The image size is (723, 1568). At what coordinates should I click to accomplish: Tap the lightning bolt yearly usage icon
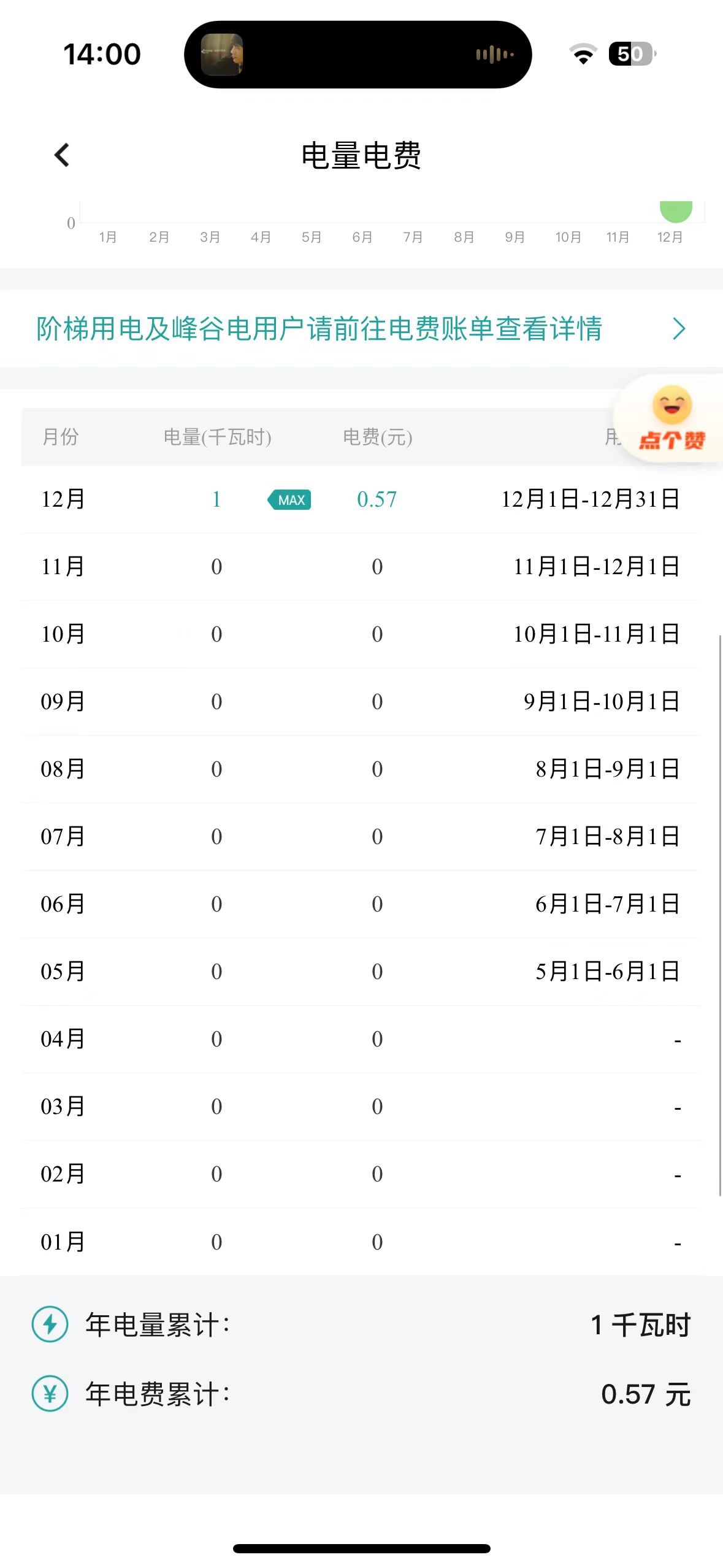pyautogui.click(x=50, y=1324)
